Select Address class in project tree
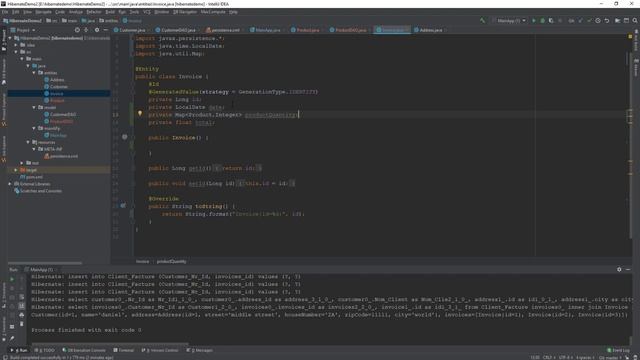This screenshot has height=360, width=640. [x=54, y=80]
